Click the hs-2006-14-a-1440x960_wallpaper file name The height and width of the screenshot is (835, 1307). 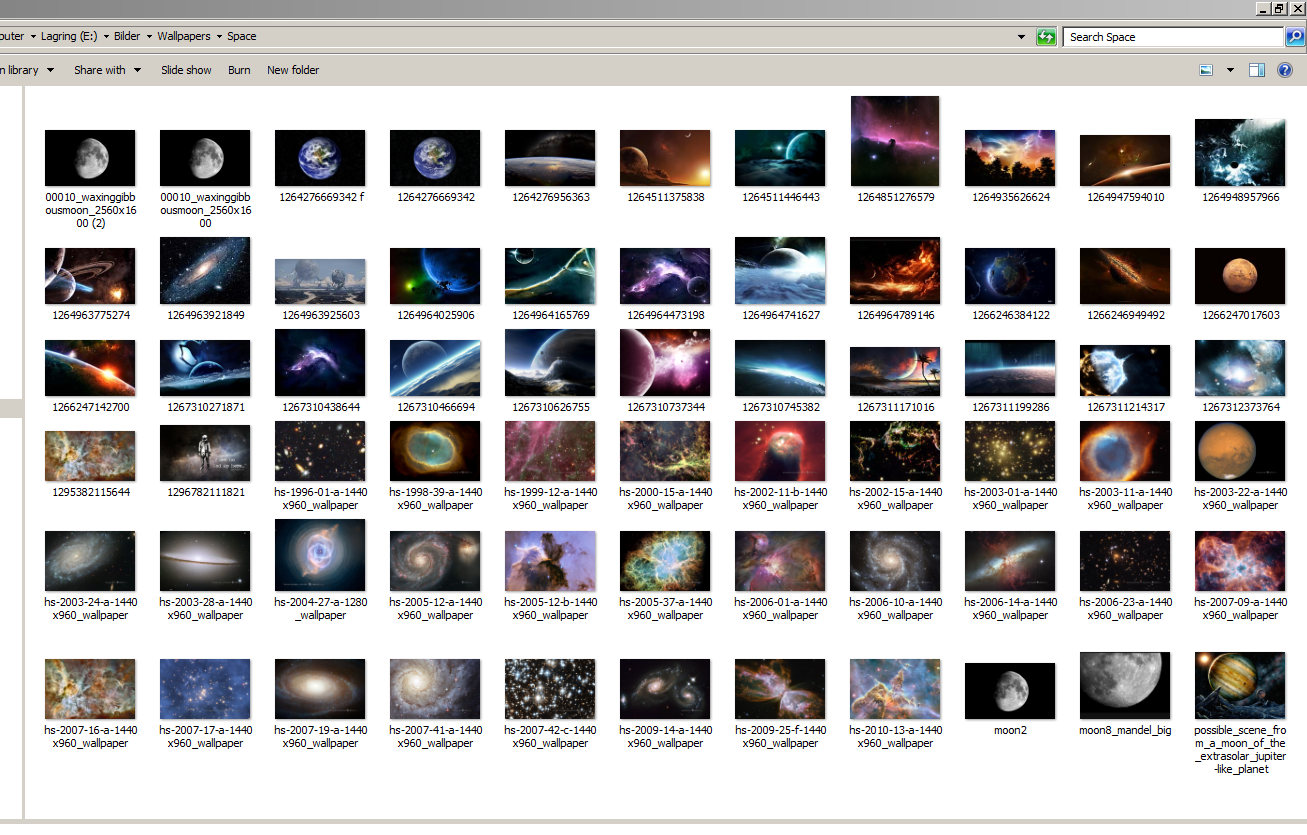pos(1011,609)
